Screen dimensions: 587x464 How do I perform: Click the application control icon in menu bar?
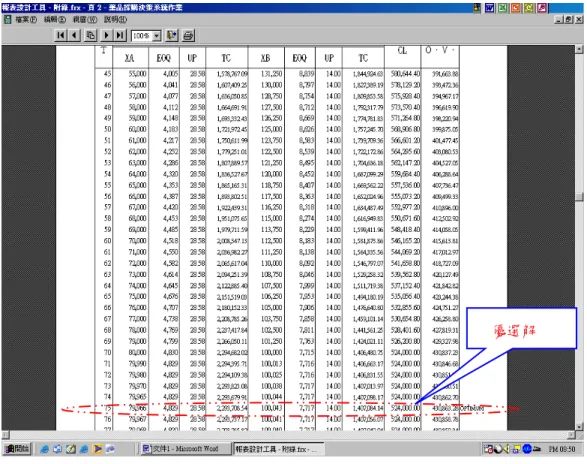pos(7,19)
